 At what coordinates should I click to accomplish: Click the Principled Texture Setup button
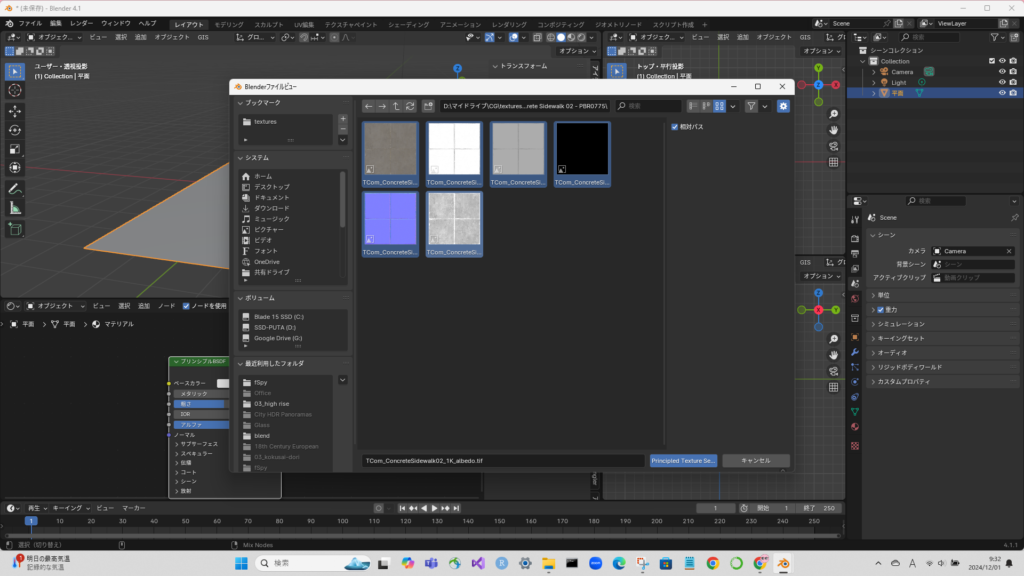coord(683,461)
